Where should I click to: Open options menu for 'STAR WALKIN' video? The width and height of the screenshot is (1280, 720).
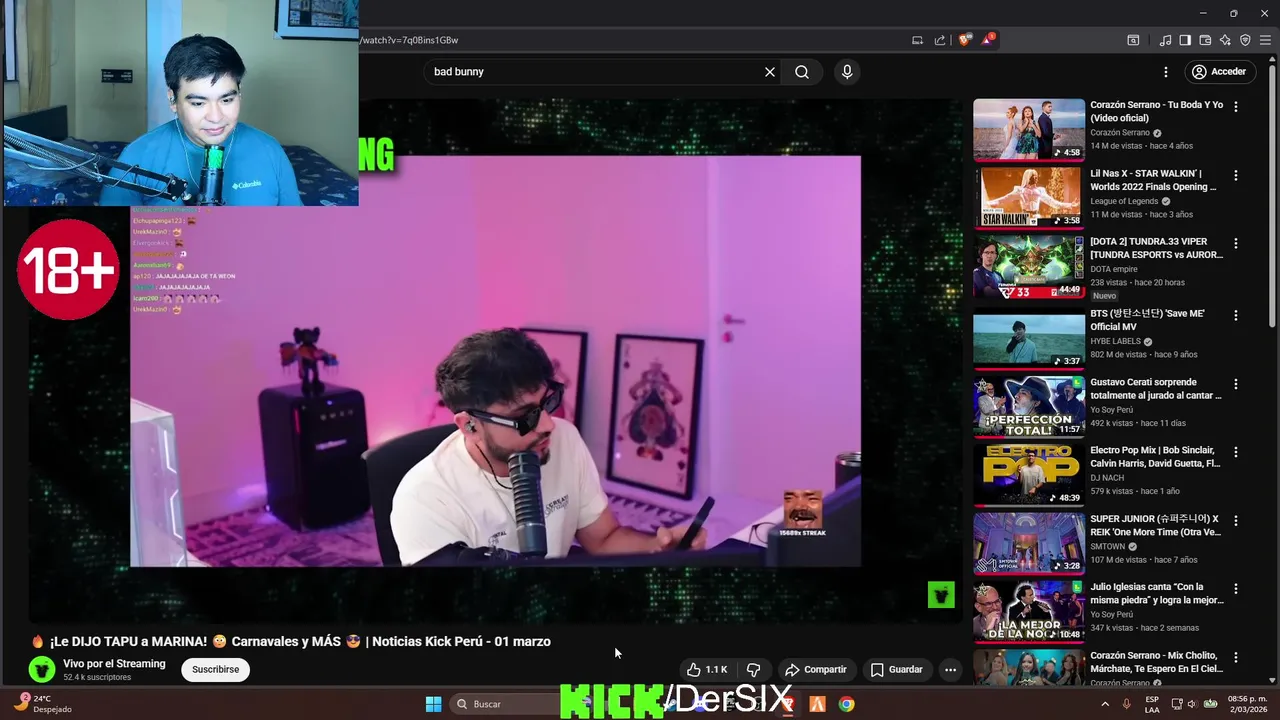click(x=1236, y=175)
